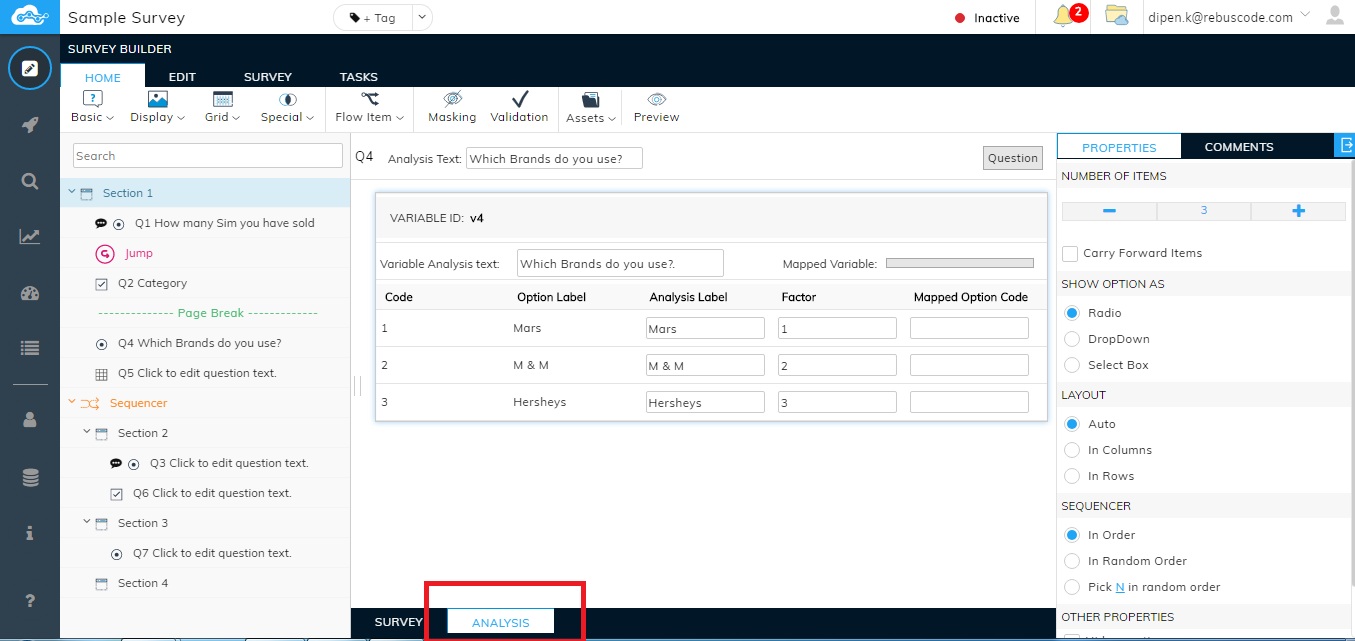Collapse the right properties panel arrow icon
1355x641 pixels.
1345,146
